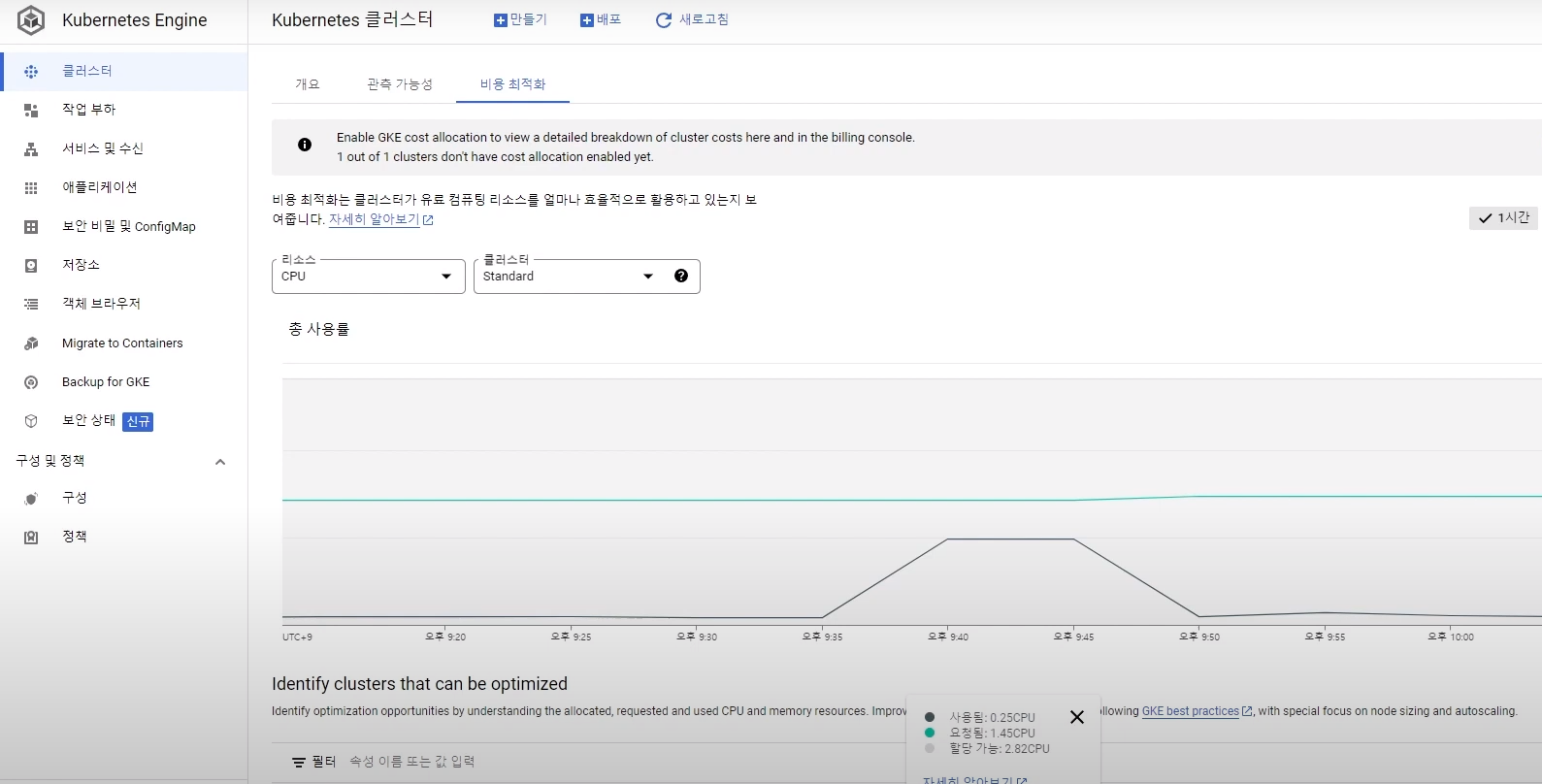This screenshot has width=1542, height=784.
Task: Go to Backup for GKE in sidebar
Action: (x=106, y=382)
